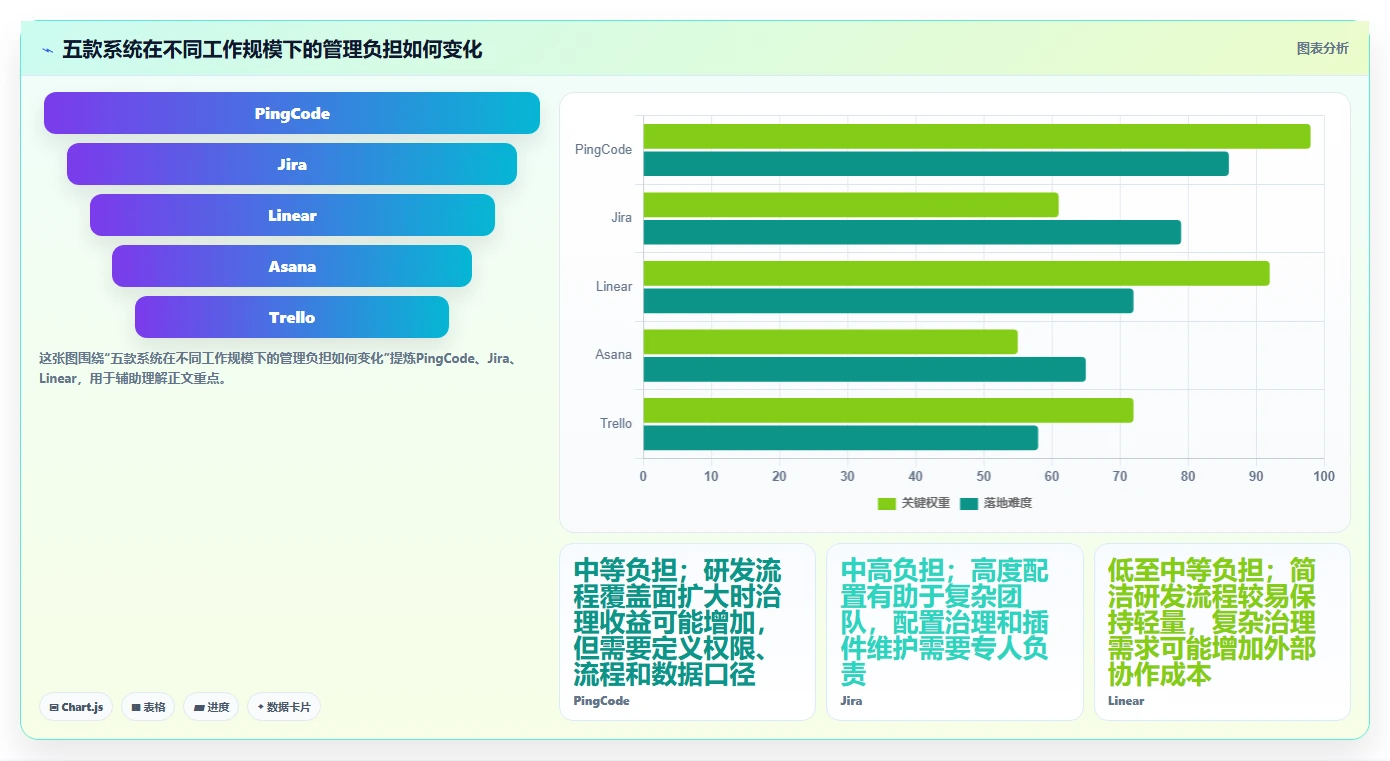Click the blue chart icon beside the title
The image size is (1390, 761).
click(x=47, y=50)
